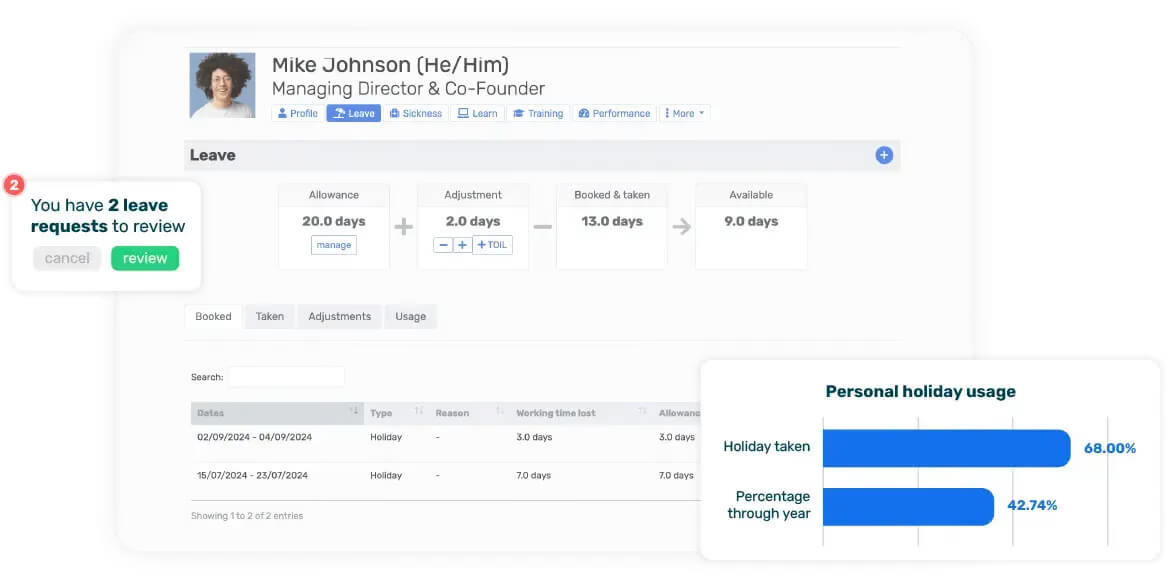Screen dimensions: 1172x582
Task: Click the red notification badge showing 2
Action: (14, 185)
